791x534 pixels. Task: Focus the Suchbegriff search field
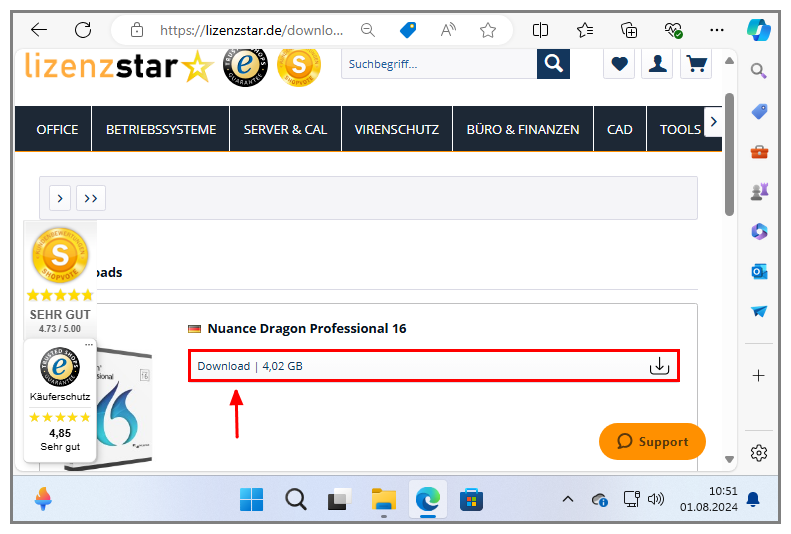[439, 64]
